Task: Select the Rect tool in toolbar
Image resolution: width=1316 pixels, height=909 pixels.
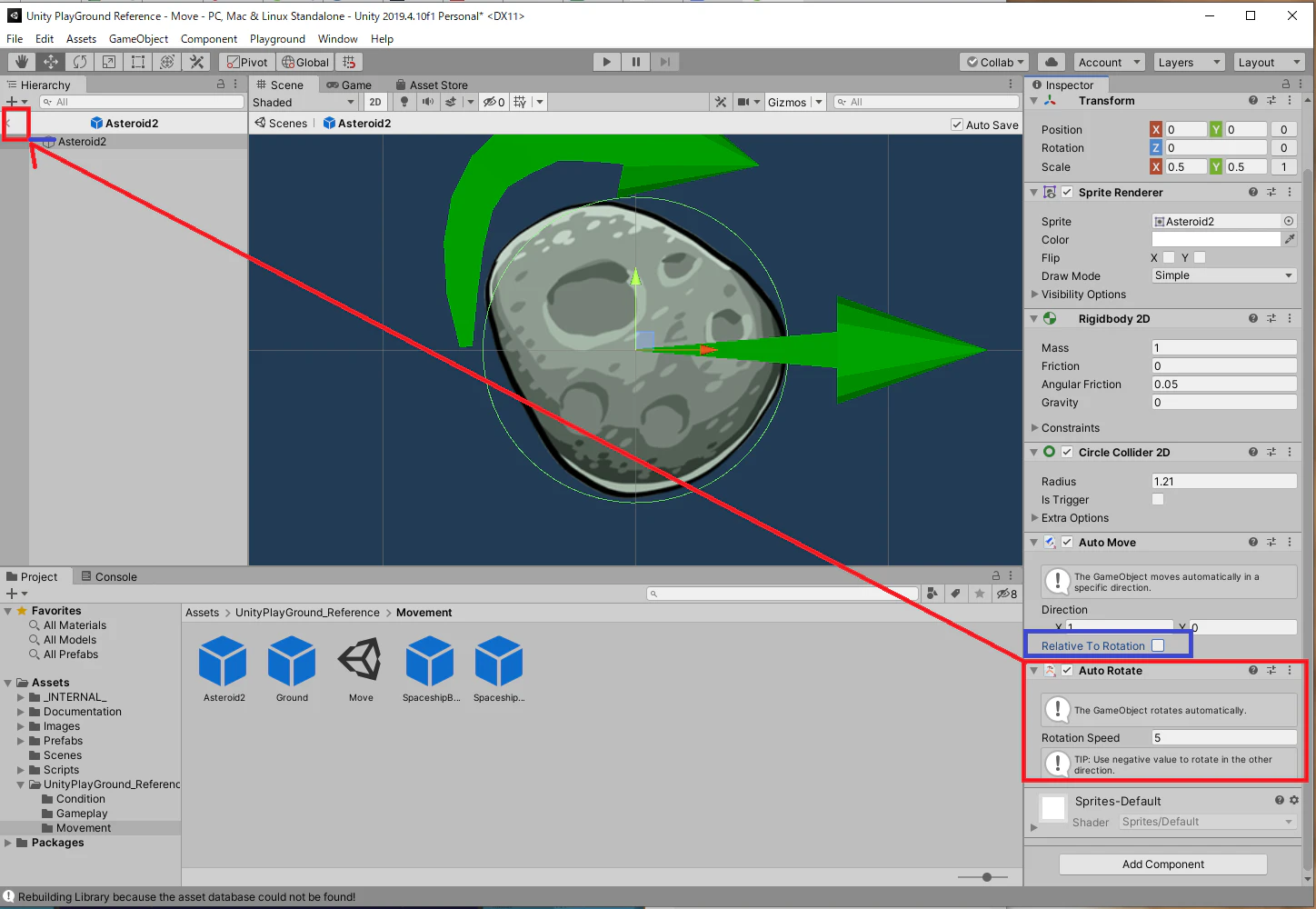Action: tap(138, 62)
